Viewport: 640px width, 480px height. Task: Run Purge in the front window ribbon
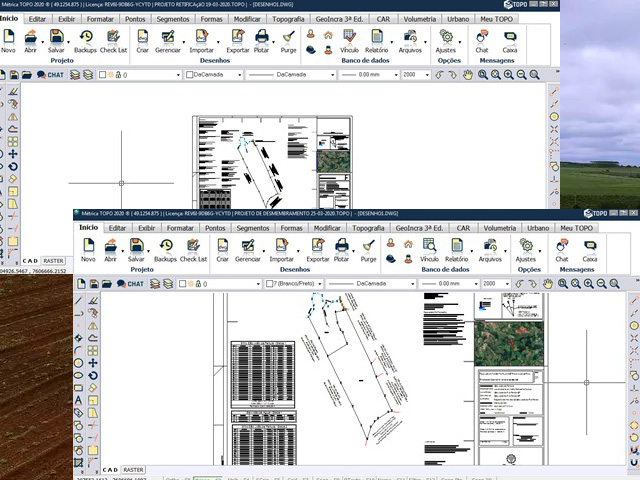368,249
